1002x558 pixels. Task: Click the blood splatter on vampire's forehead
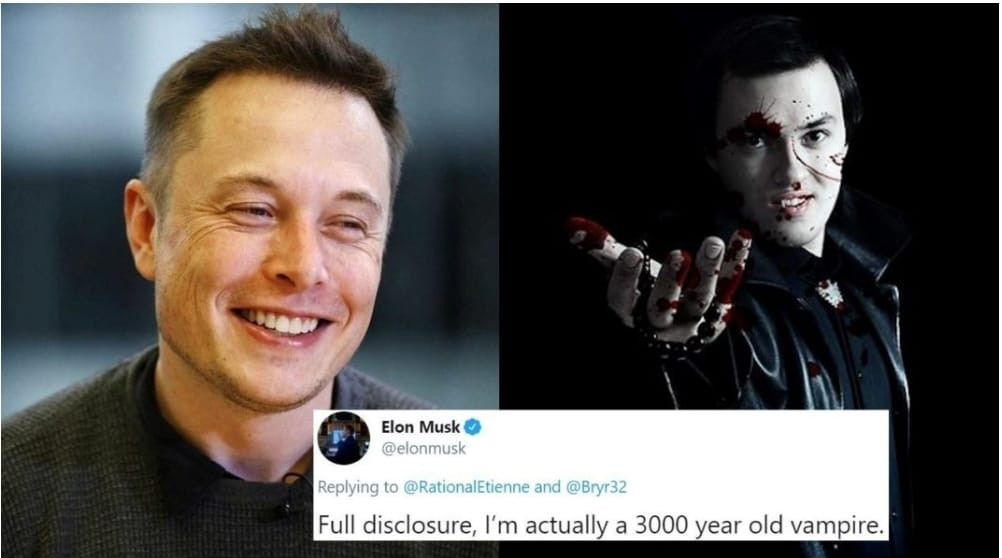[757, 125]
